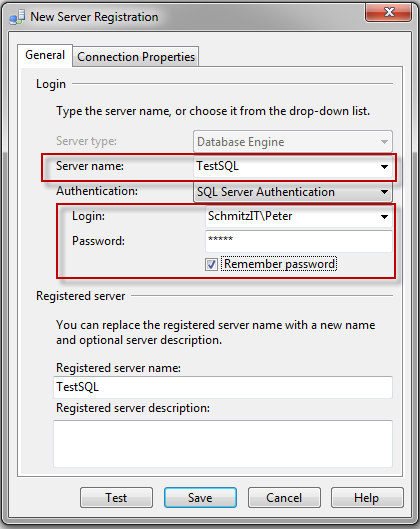Click the Server name field showing TestSQL

pyautogui.click(x=292, y=166)
